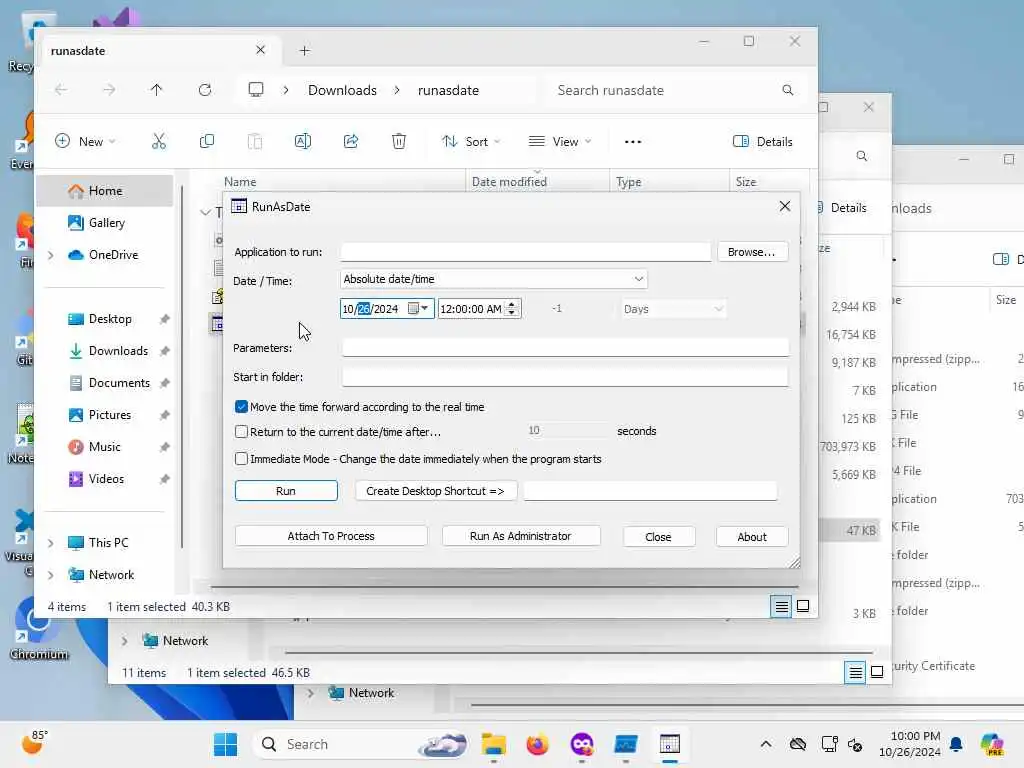Click the search magnifier in runasdate window
The width and height of the screenshot is (1024, 768).
coord(788,90)
